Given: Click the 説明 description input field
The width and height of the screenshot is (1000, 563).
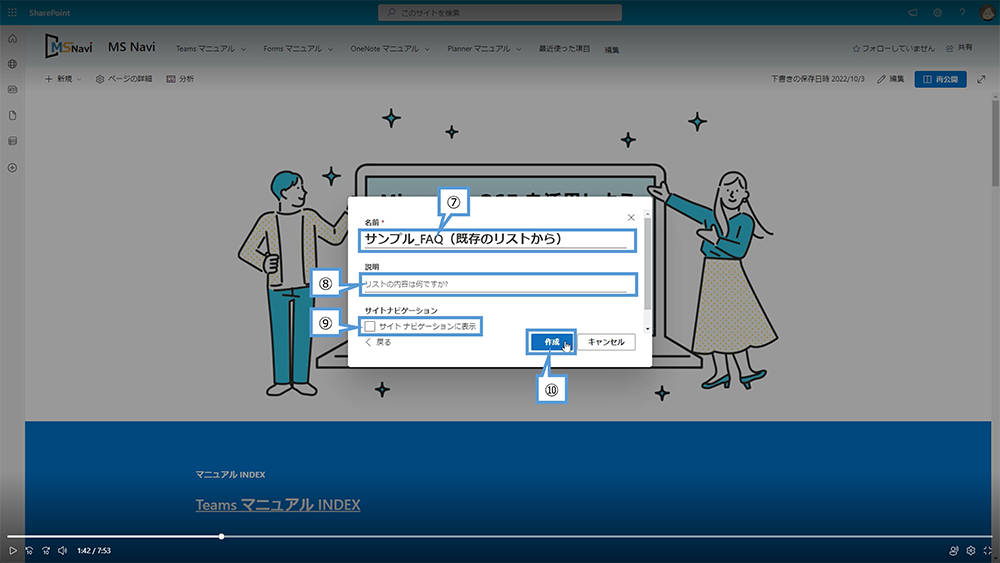Looking at the screenshot, I should (497, 284).
